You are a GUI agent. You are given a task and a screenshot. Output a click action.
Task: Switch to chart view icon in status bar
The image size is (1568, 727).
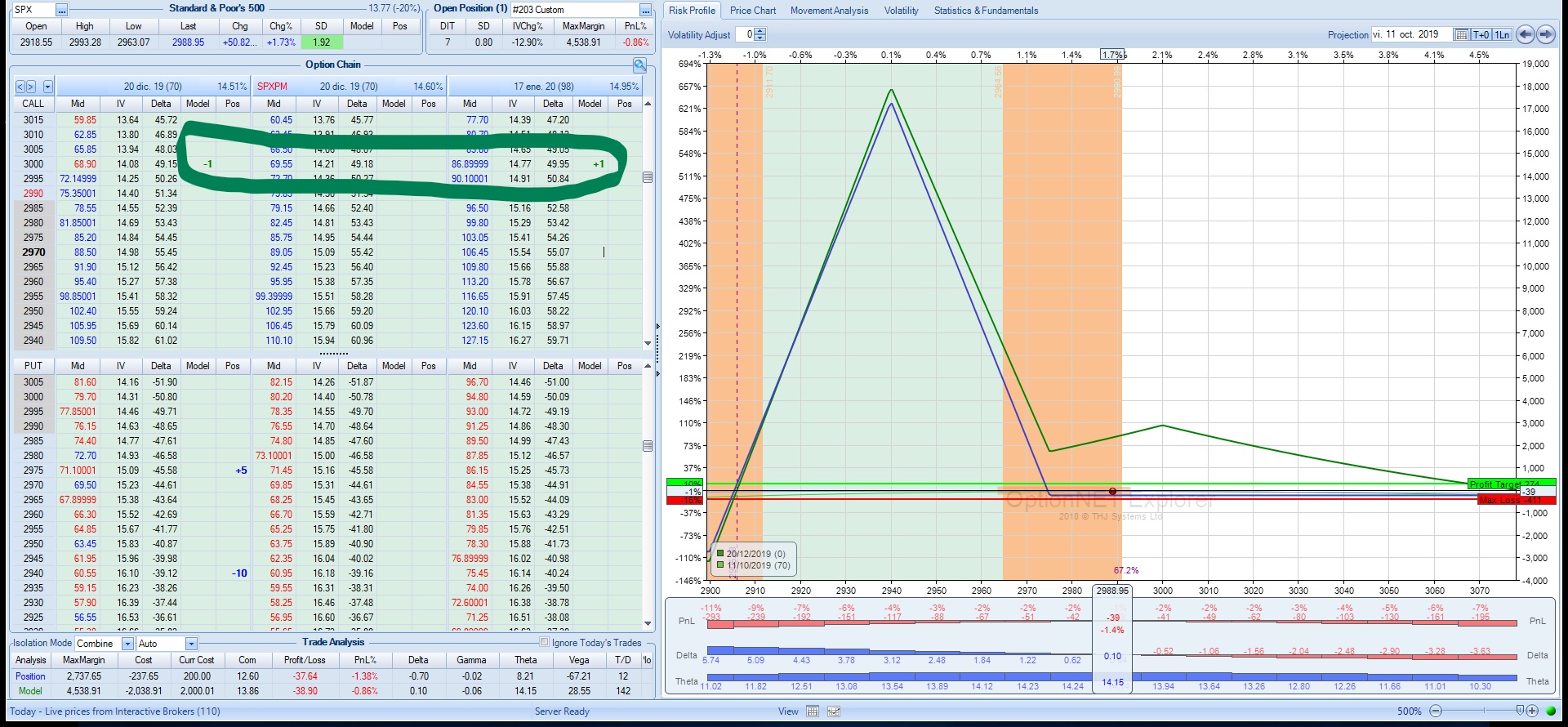coord(834,711)
